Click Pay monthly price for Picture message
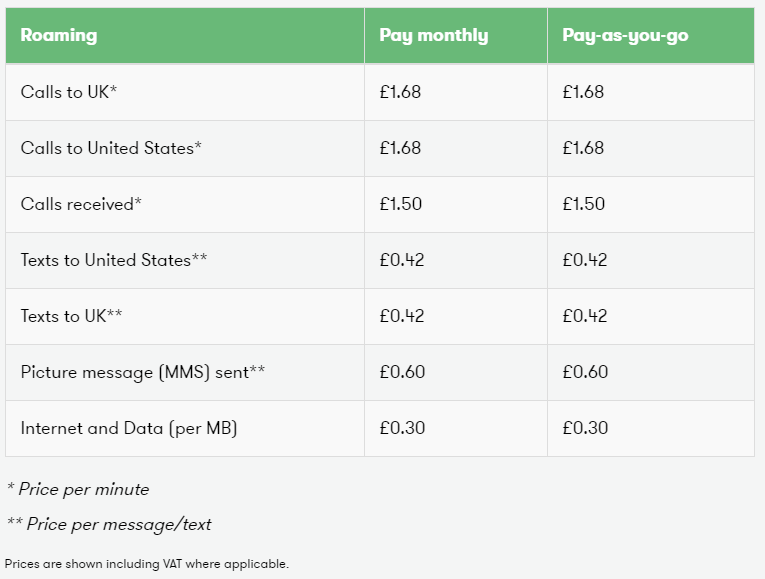765x579 pixels. (403, 372)
